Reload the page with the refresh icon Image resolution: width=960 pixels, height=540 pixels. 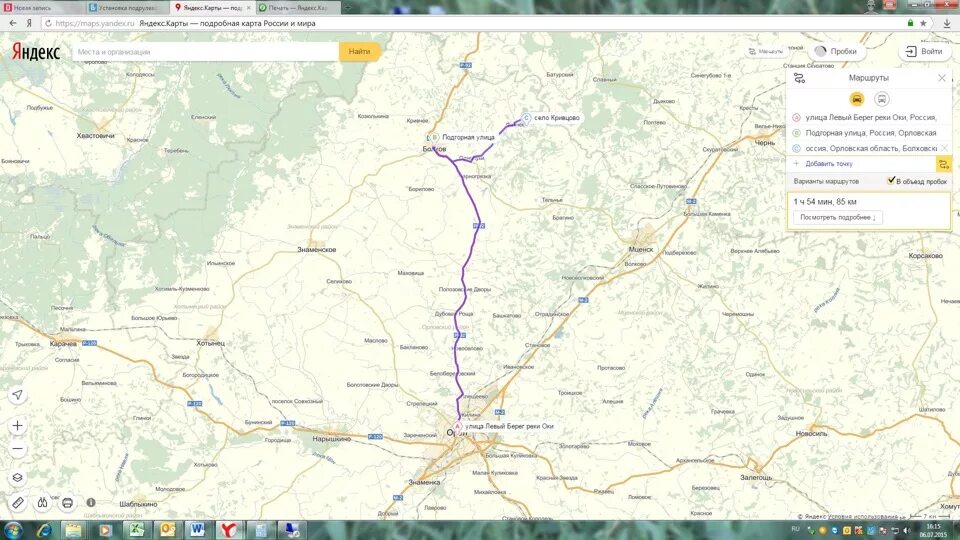click(x=48, y=23)
